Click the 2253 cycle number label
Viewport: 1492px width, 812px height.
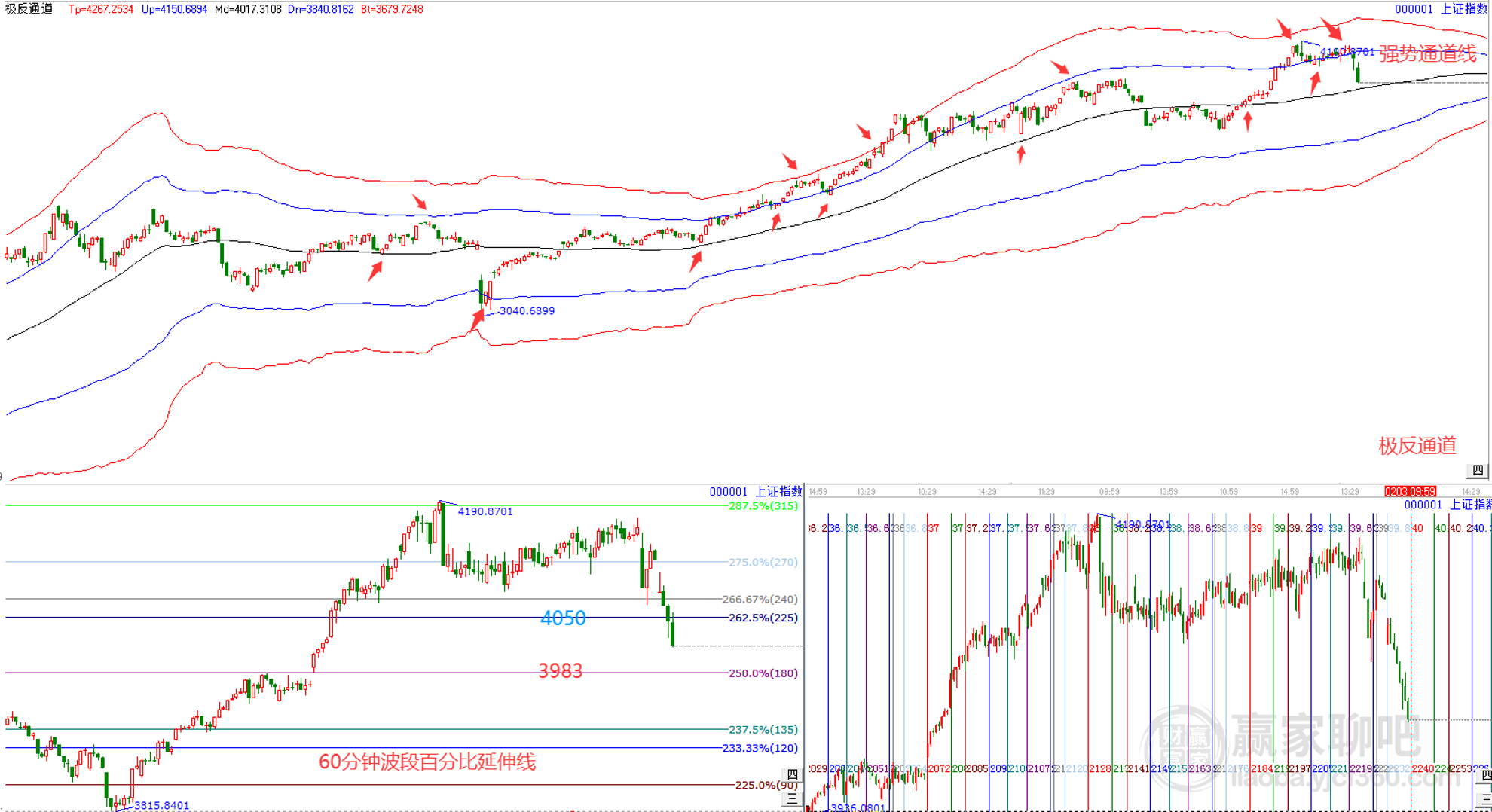pyautogui.click(x=1462, y=768)
